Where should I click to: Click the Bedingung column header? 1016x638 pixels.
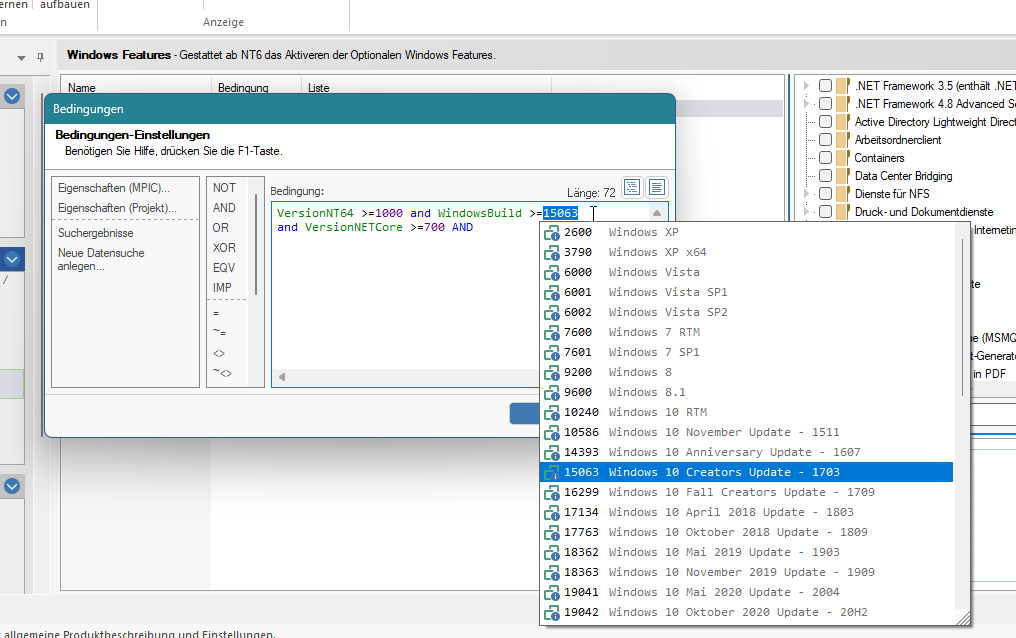pyautogui.click(x=243, y=88)
